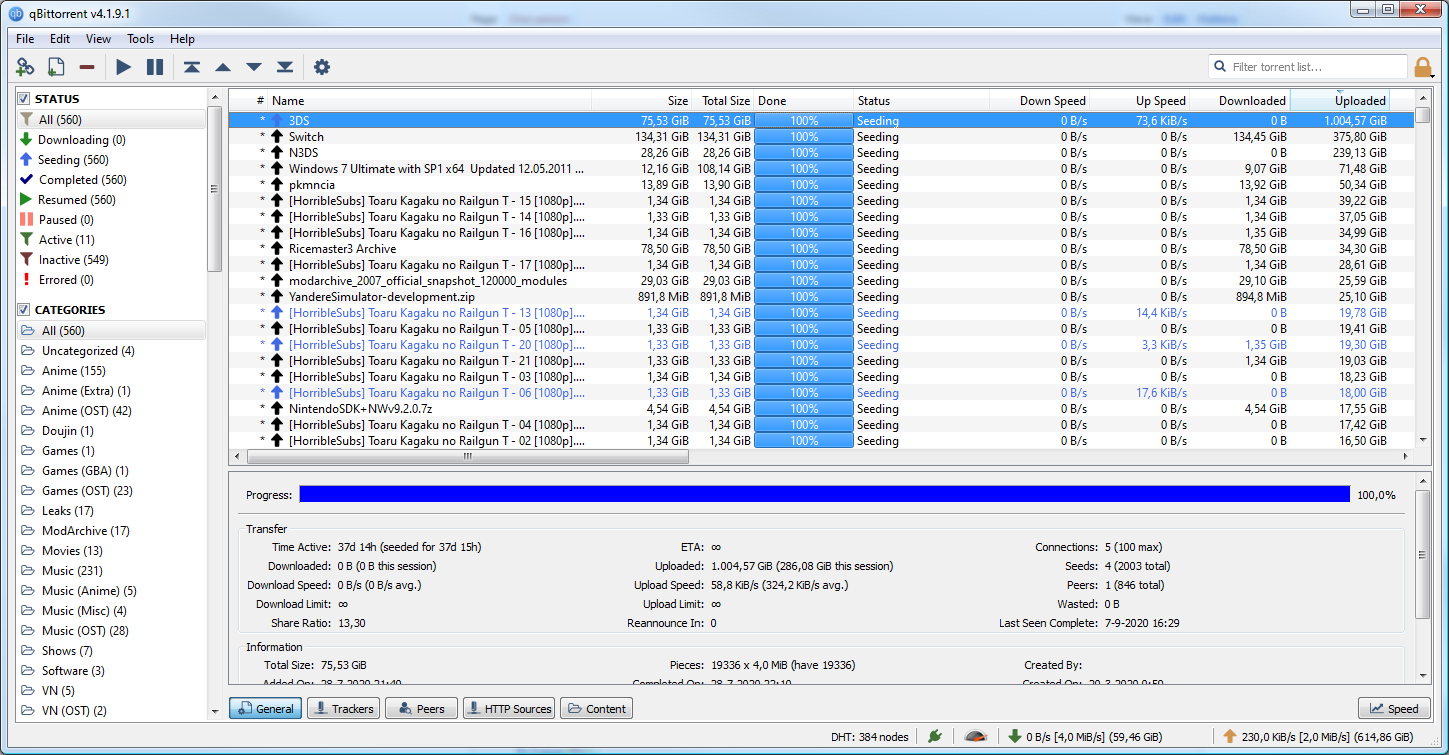Sort by Total Size column header
This screenshot has height=755, width=1449.
(723, 100)
